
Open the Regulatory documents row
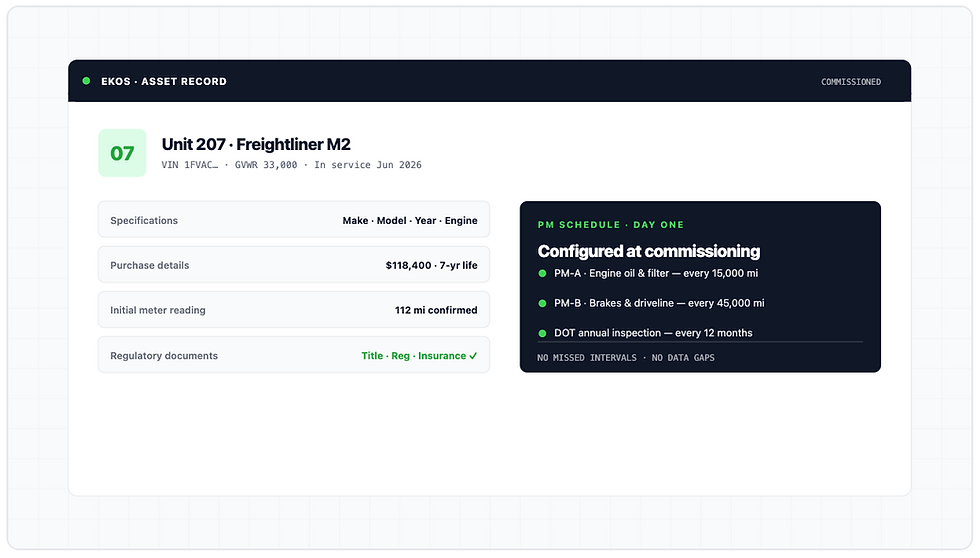(x=294, y=355)
